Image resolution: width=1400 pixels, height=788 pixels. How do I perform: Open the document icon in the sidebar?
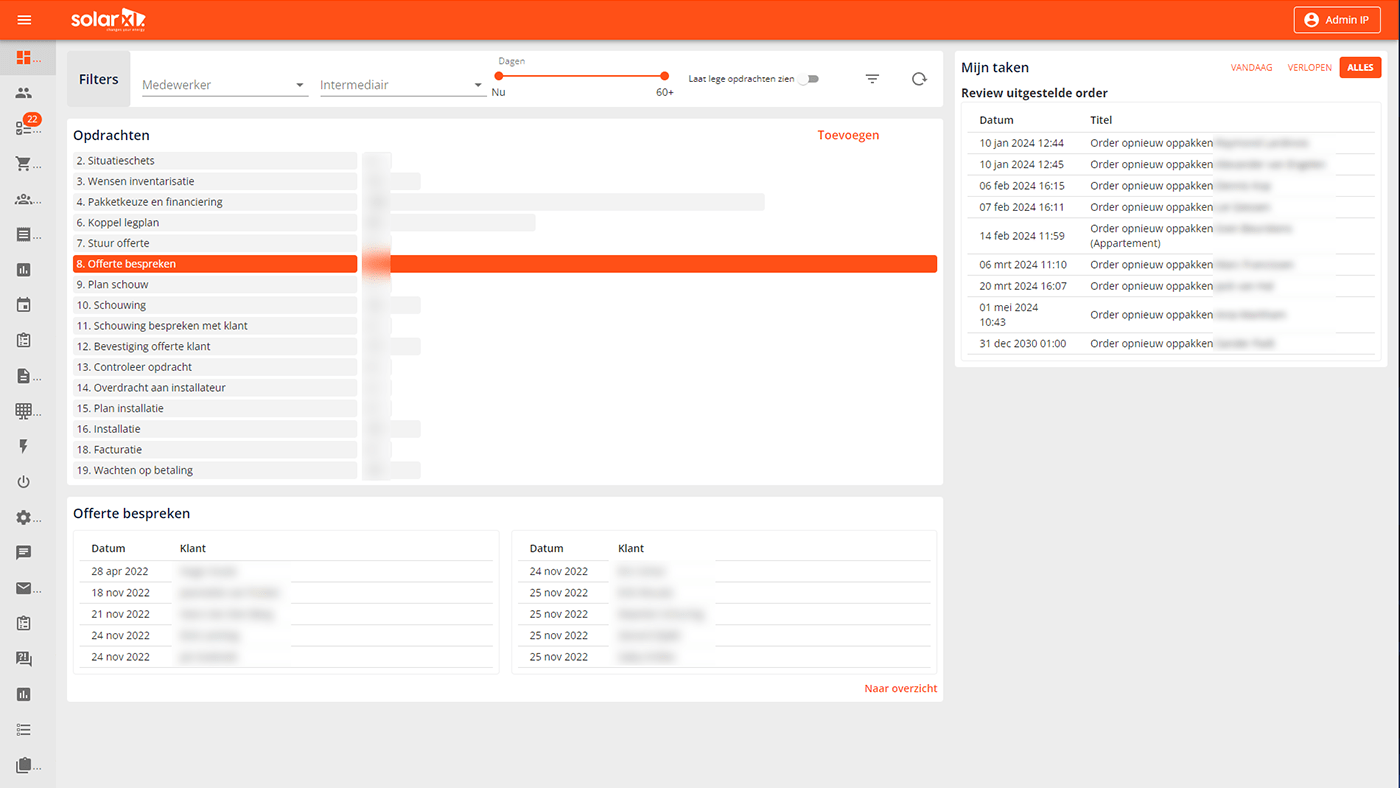click(x=24, y=376)
